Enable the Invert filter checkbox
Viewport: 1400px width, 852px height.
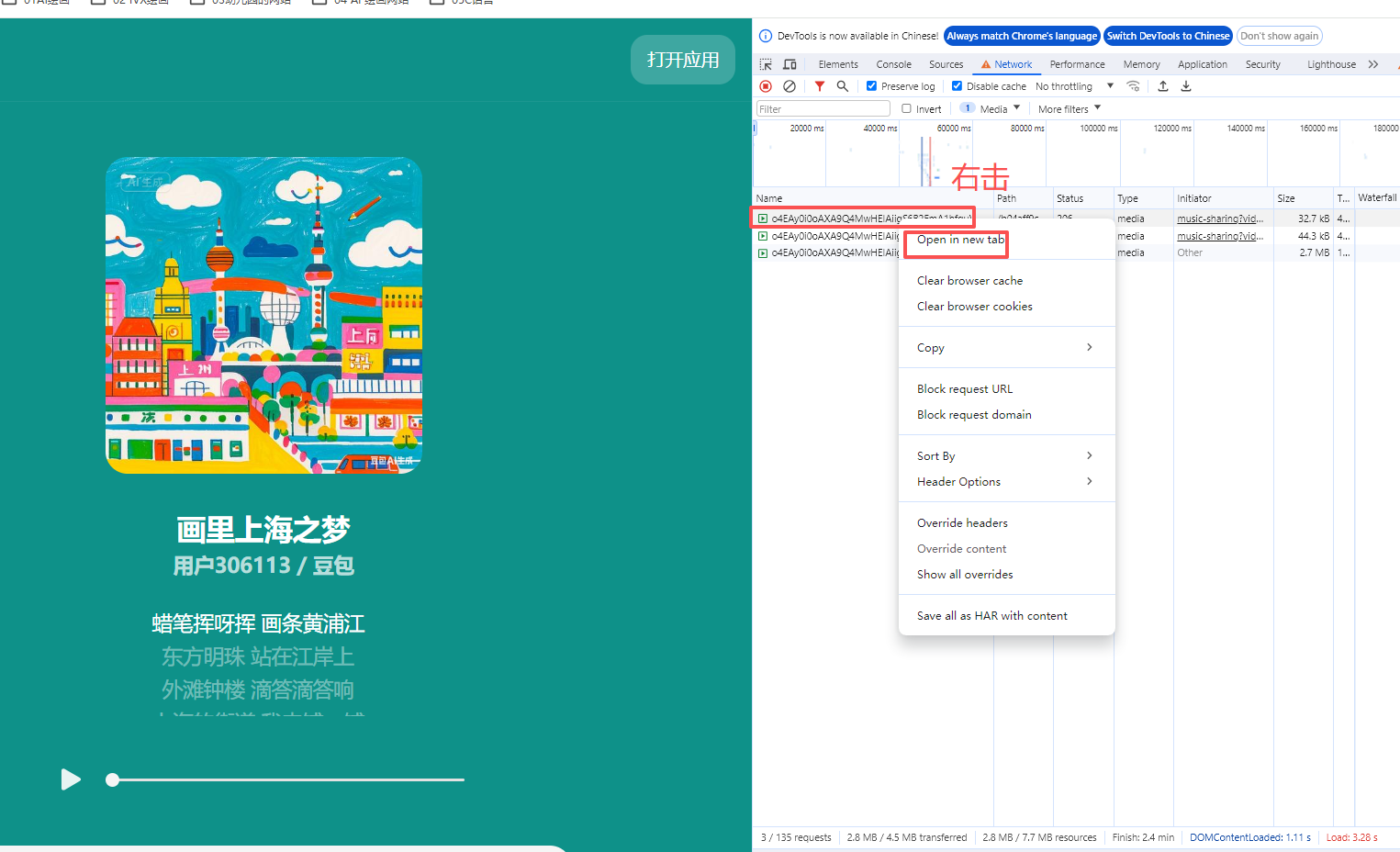pos(907,108)
